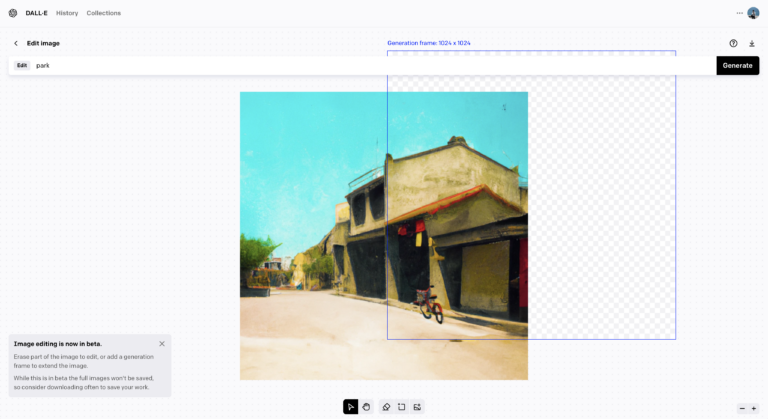Click the OpenAI logo icon
The width and height of the screenshot is (768, 419).
[13, 13]
